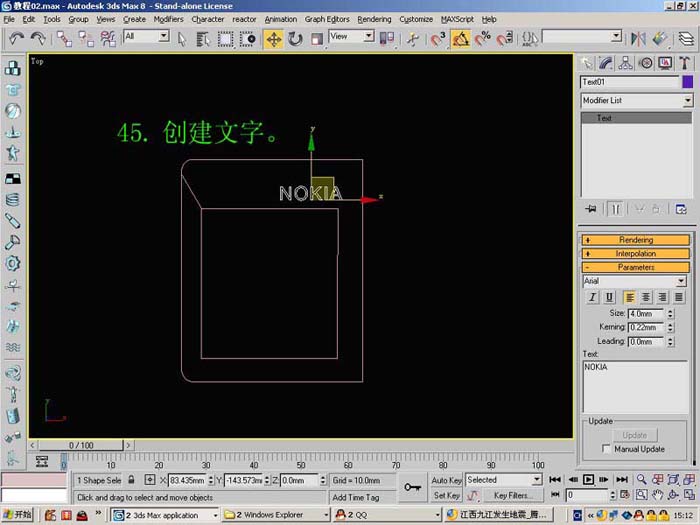Select the Select and Link tool
The image size is (700, 525).
(64, 39)
